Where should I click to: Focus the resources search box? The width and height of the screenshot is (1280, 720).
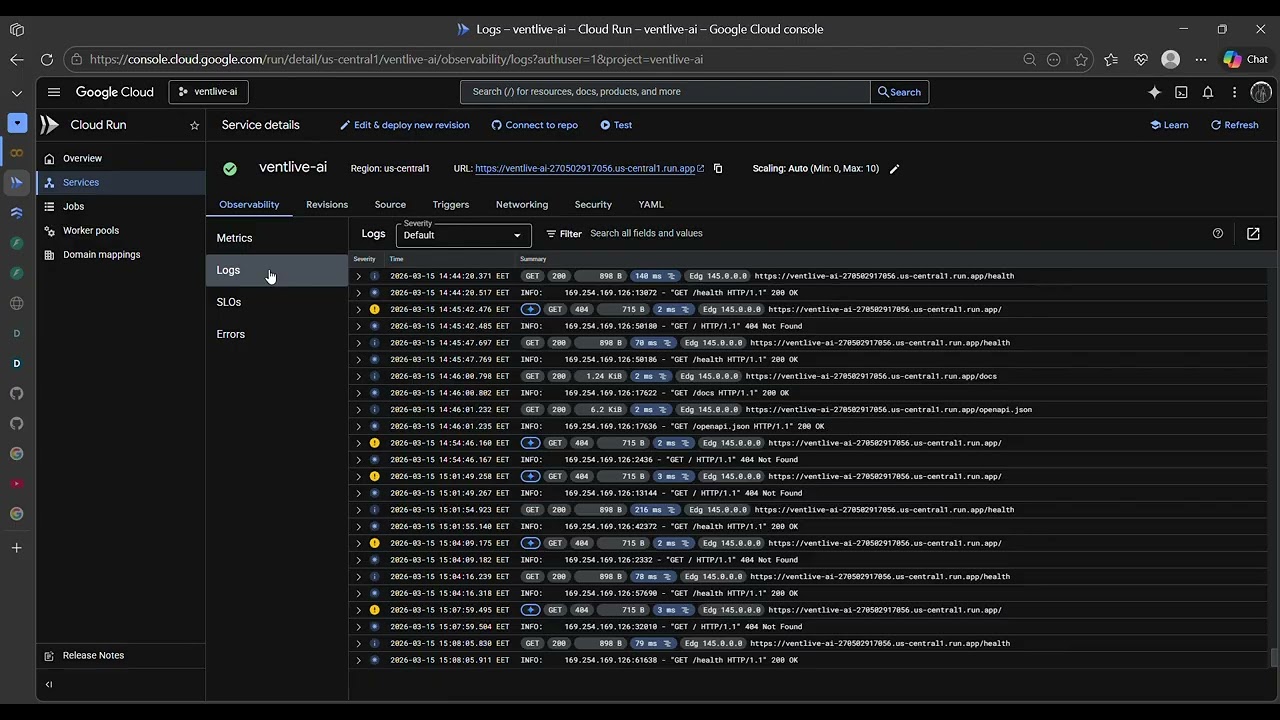665,92
